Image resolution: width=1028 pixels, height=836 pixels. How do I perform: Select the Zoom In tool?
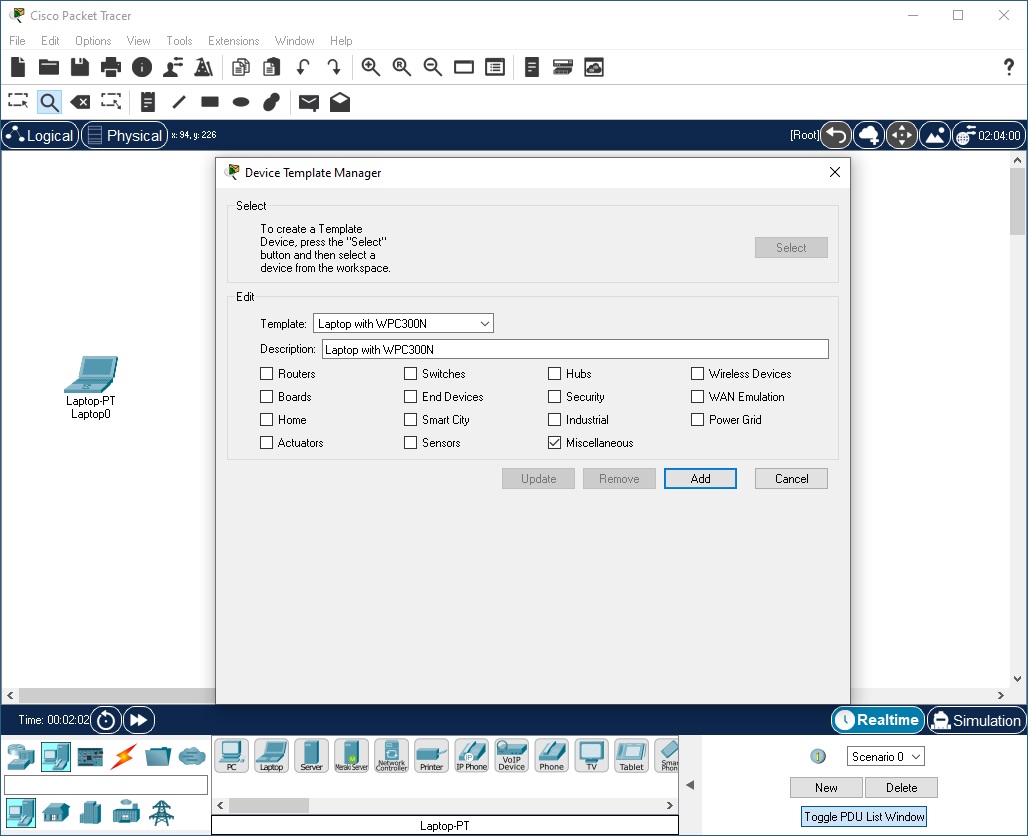(x=371, y=67)
